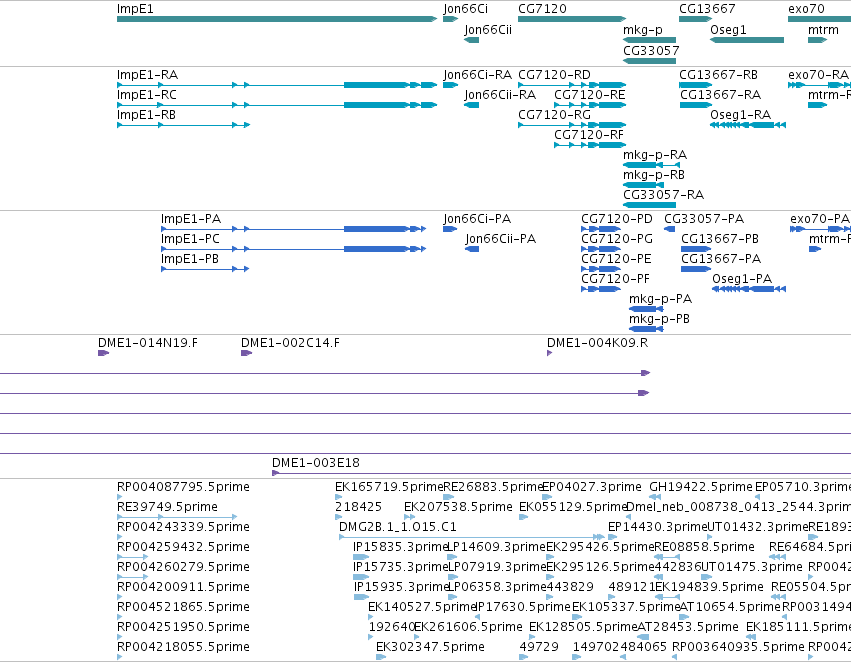The width and height of the screenshot is (851, 662).
Task: Select the CG13667-RA transcript
Action: (x=696, y=105)
